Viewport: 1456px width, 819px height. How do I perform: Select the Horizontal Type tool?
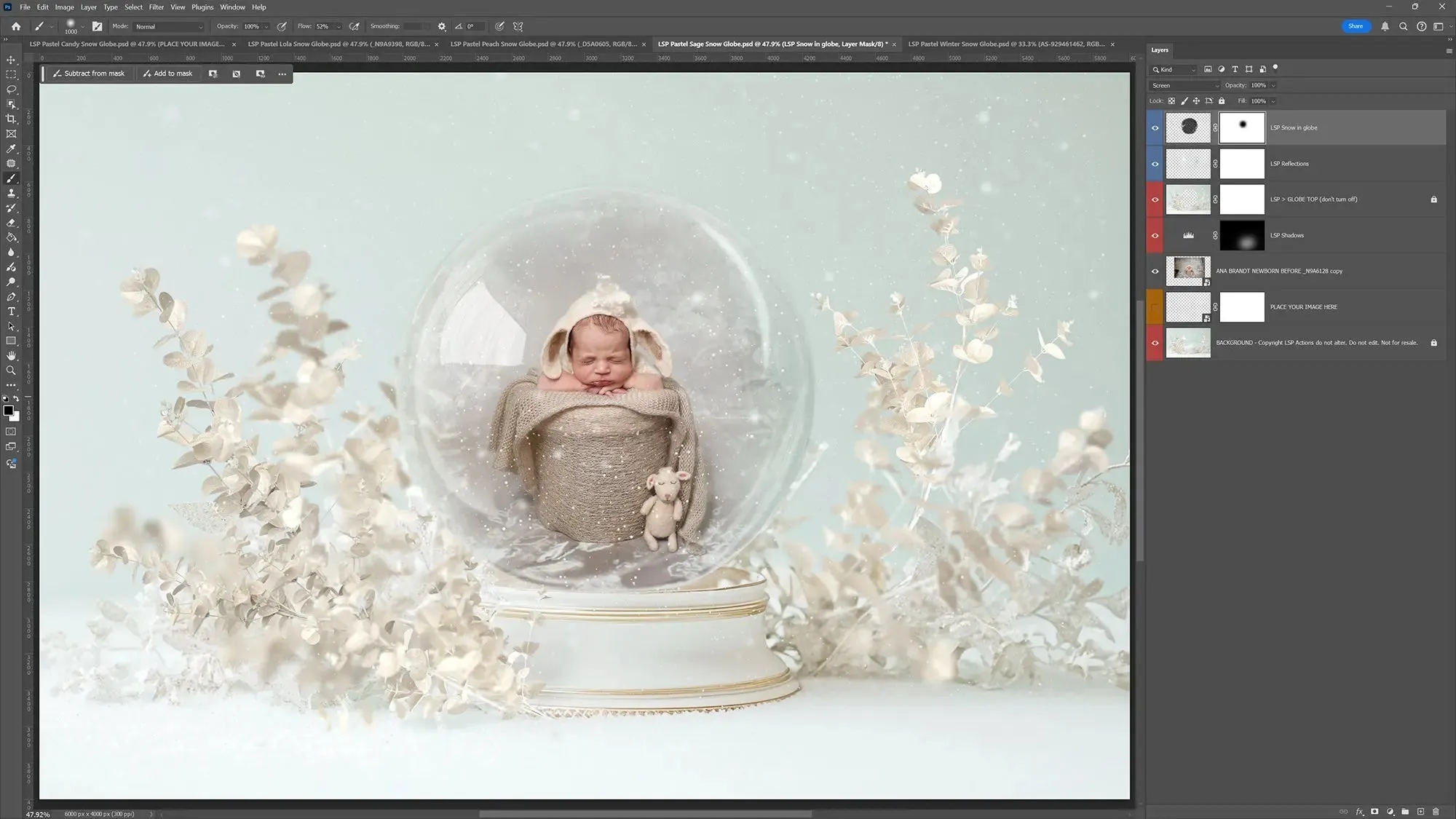click(x=11, y=312)
